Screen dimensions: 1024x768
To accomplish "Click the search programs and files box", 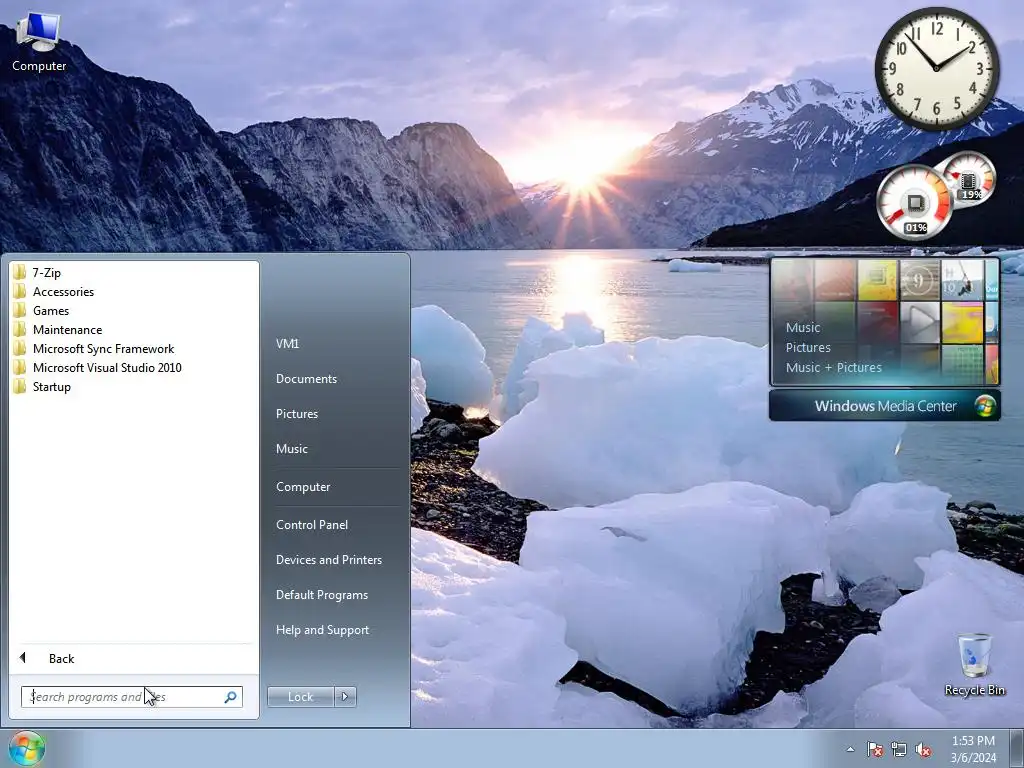I will pos(131,697).
